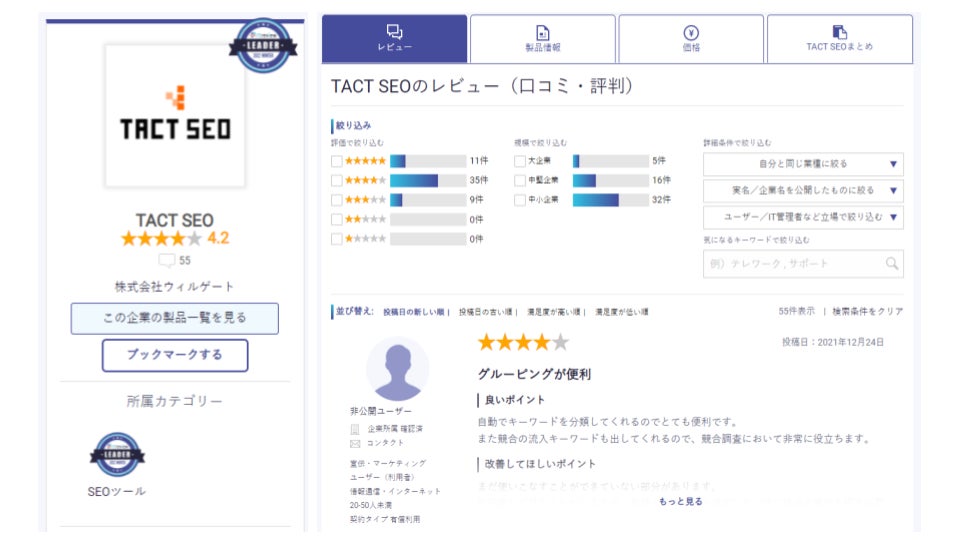Click the Leader badge above the logo

point(261,42)
